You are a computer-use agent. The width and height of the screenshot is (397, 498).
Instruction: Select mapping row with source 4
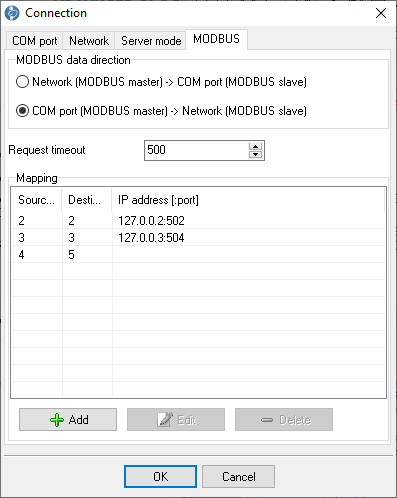(x=198, y=255)
